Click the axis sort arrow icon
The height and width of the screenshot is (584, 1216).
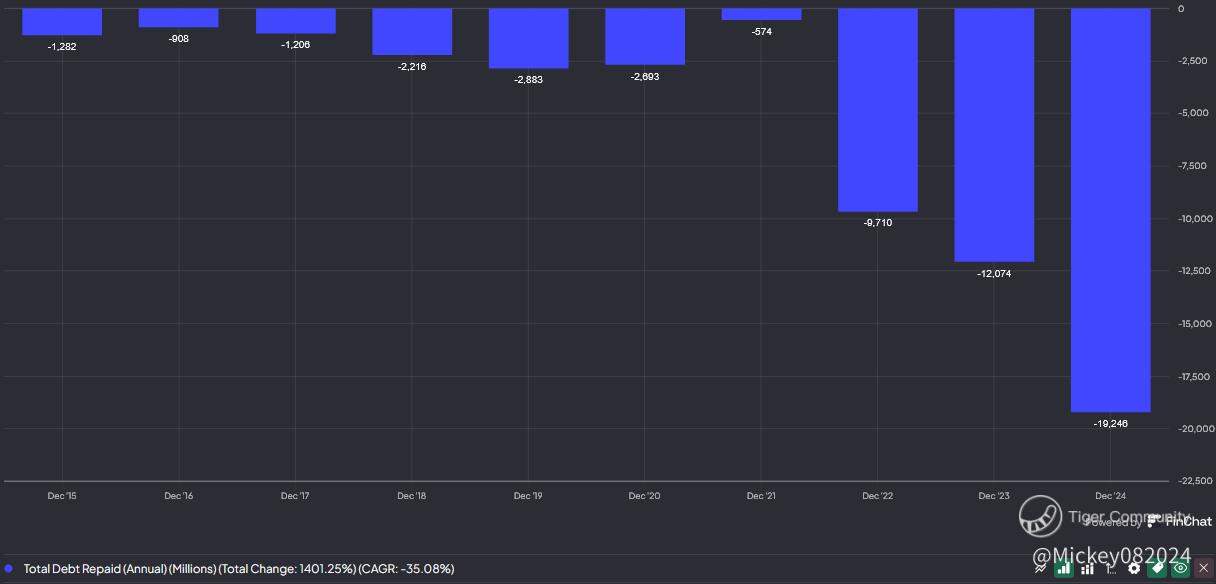pyautogui.click(x=1110, y=568)
